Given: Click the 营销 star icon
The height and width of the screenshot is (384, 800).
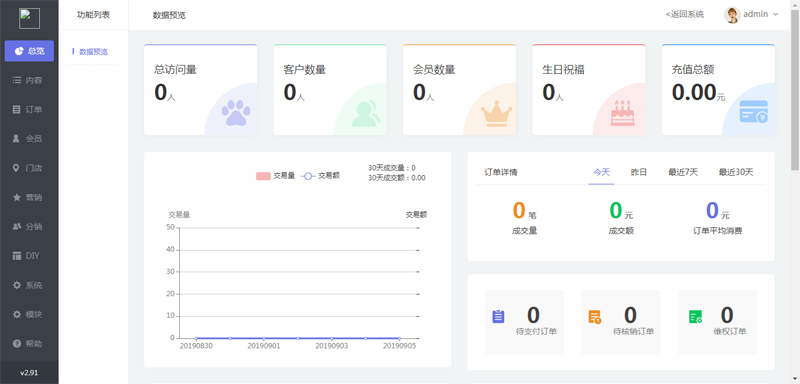Looking at the screenshot, I should click(17, 197).
